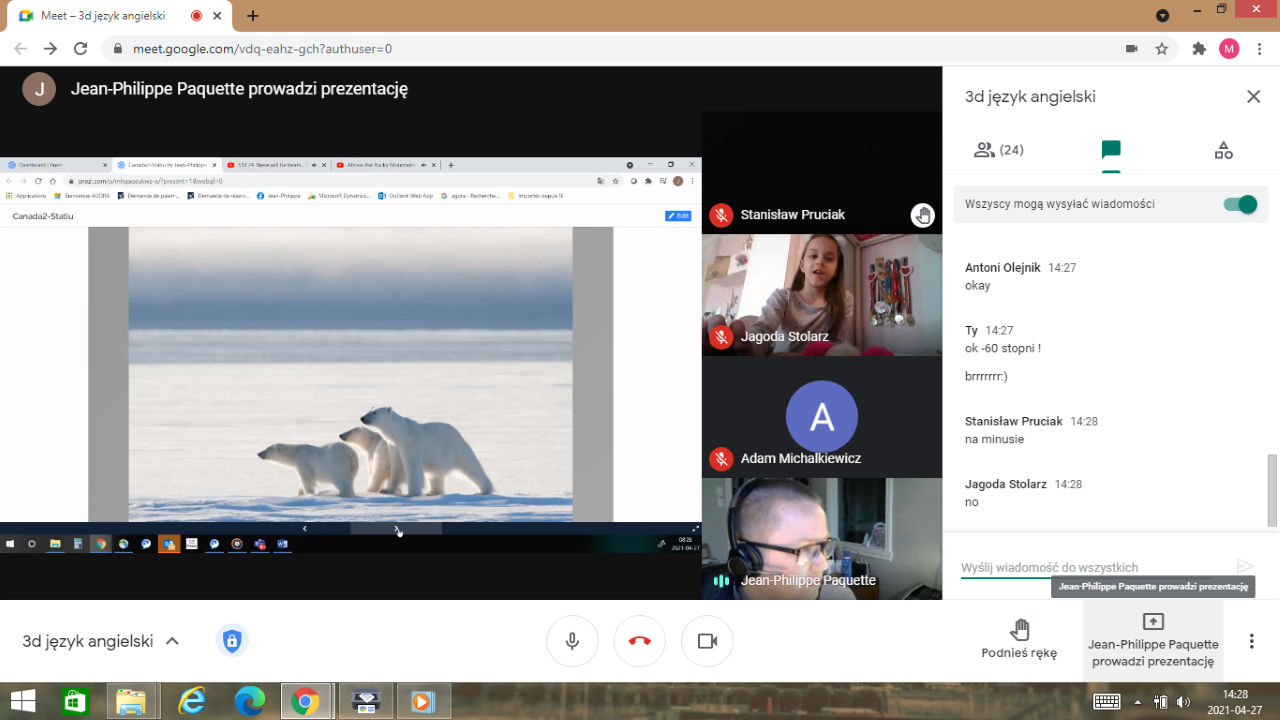This screenshot has width=1280, height=720.
Task: Raise hand with Podnieś rękę button
Action: pyautogui.click(x=1019, y=640)
